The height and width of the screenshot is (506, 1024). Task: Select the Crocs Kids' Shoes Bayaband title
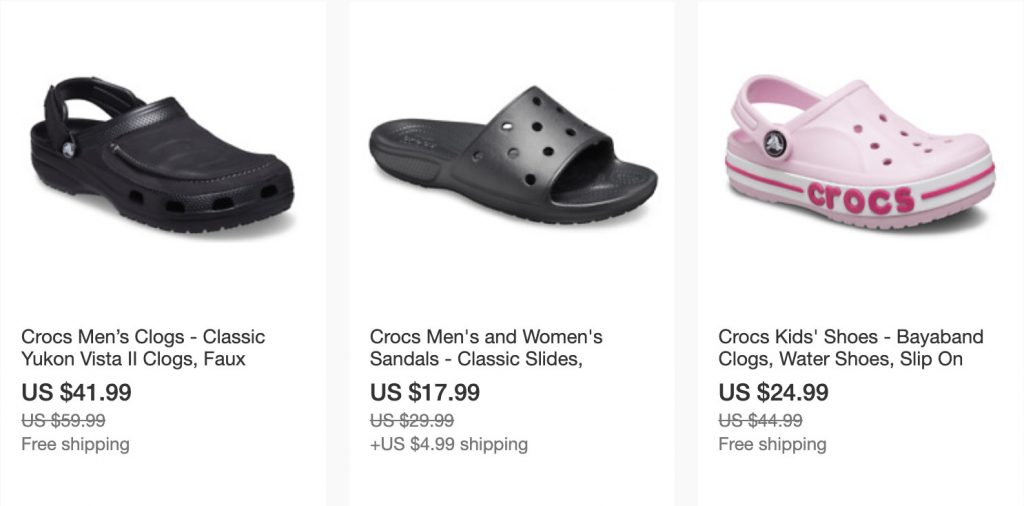click(850, 348)
